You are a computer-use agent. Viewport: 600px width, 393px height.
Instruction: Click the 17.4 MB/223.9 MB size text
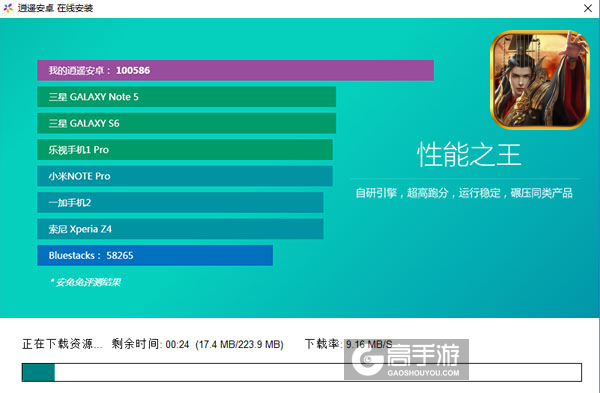[240, 344]
